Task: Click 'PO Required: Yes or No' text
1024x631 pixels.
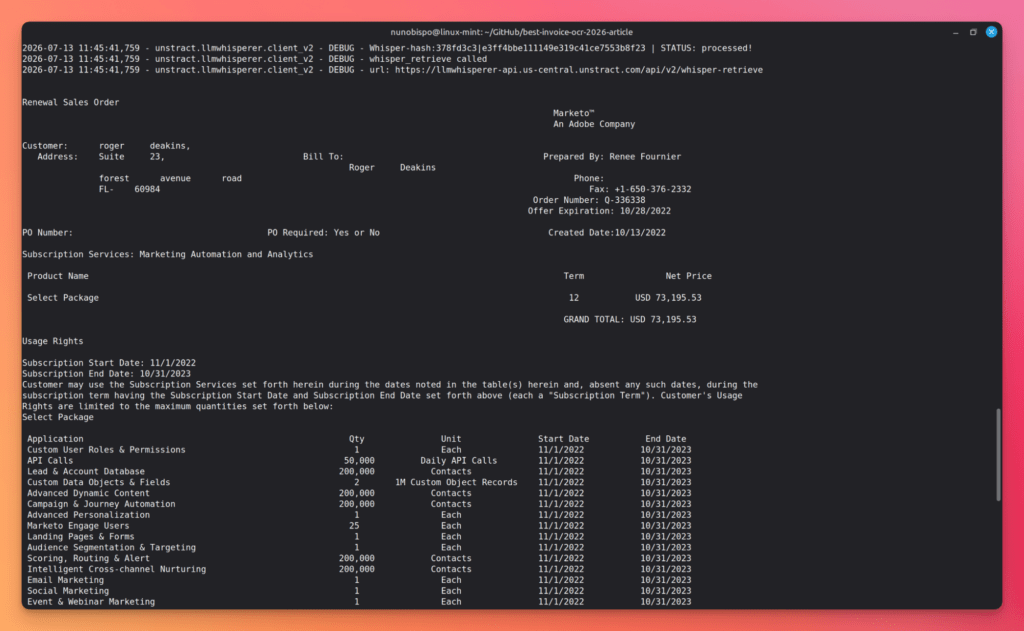Action: click(323, 233)
